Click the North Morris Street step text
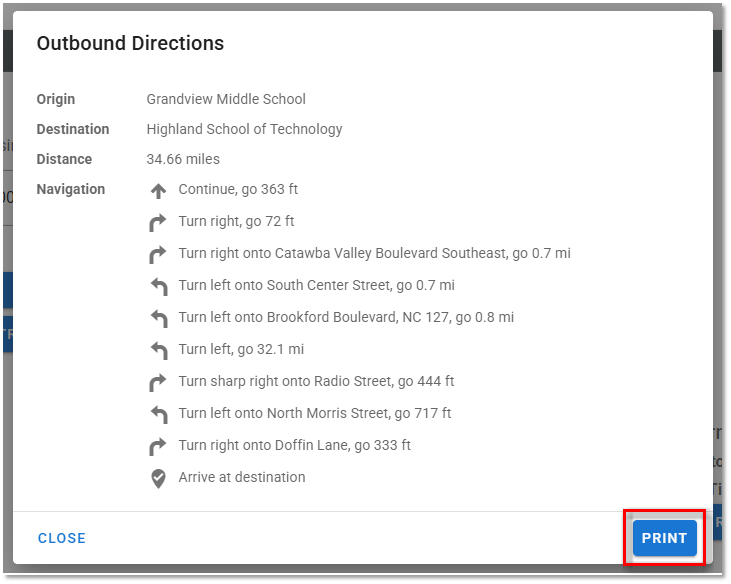This screenshot has height=584, width=731. pos(315,413)
